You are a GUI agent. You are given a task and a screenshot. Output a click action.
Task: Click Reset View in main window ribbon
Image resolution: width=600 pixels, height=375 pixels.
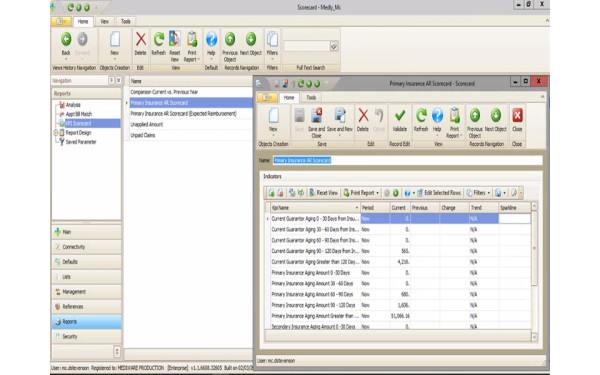tap(174, 46)
